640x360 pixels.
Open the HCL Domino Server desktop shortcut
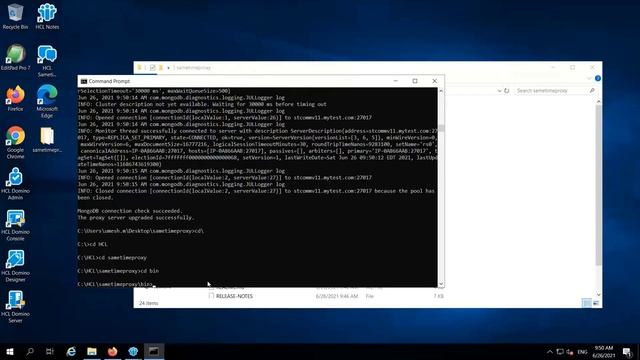(x=15, y=307)
